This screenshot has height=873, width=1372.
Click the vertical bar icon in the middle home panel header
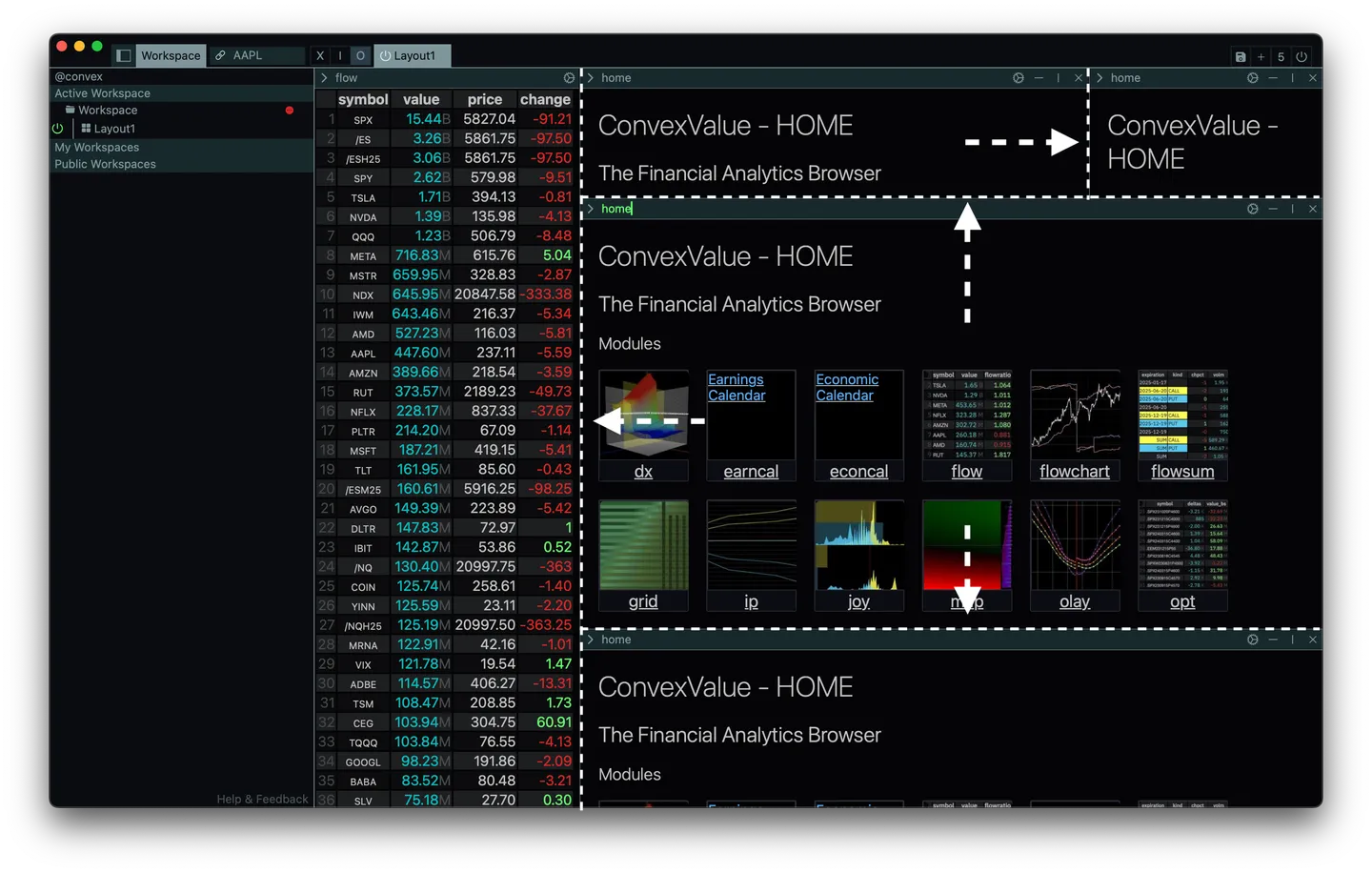tap(1293, 209)
